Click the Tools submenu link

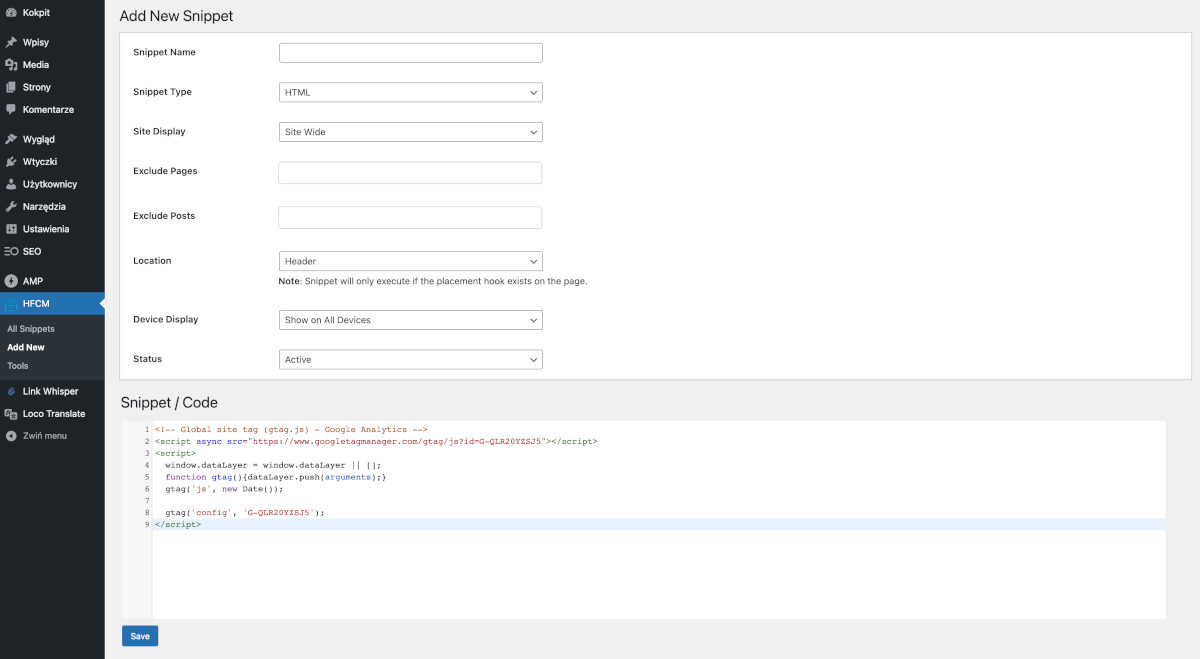point(18,366)
